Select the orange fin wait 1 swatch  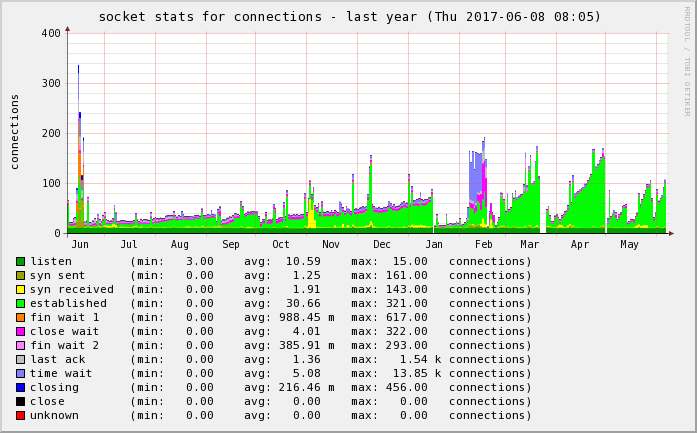point(20,317)
